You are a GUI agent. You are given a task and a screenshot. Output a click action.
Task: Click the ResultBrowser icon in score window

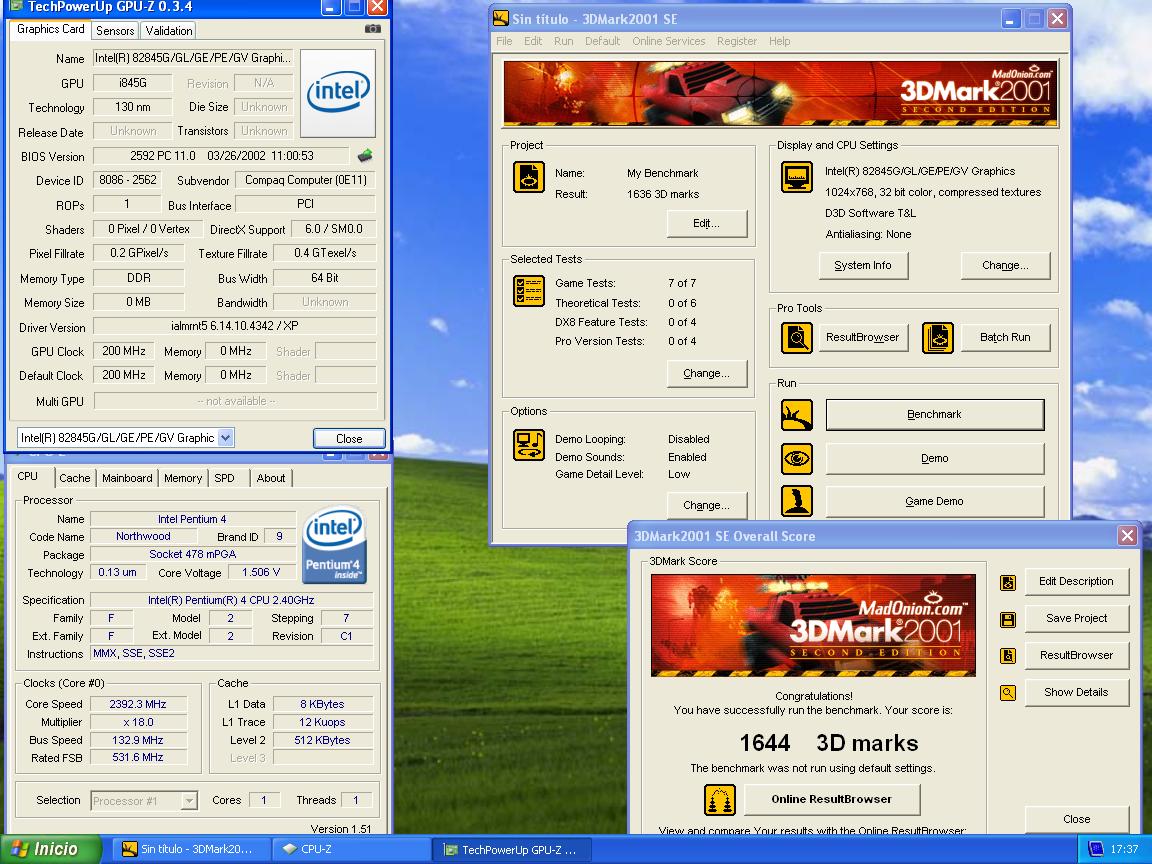coord(1008,655)
